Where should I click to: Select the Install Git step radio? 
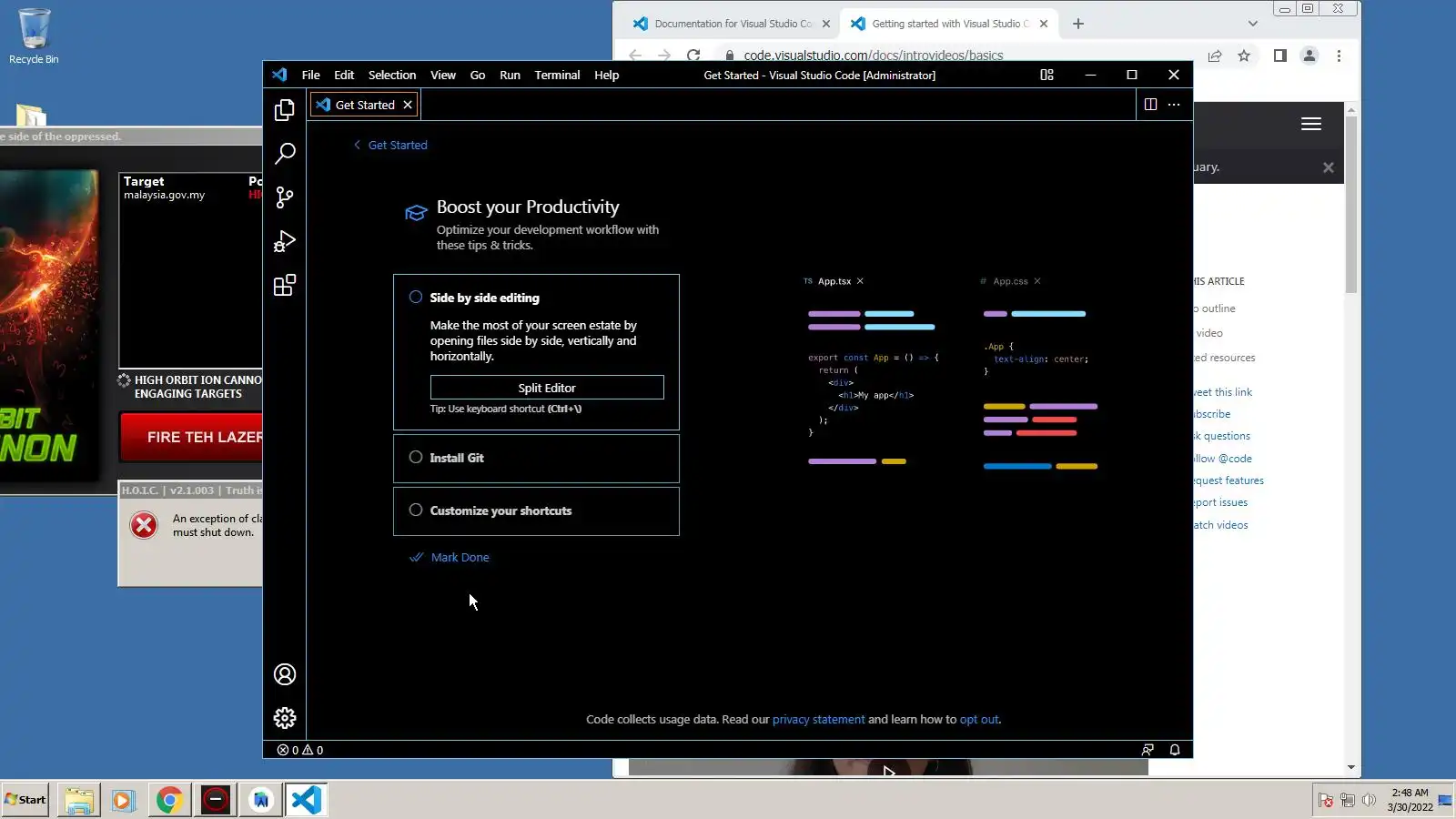[416, 458]
